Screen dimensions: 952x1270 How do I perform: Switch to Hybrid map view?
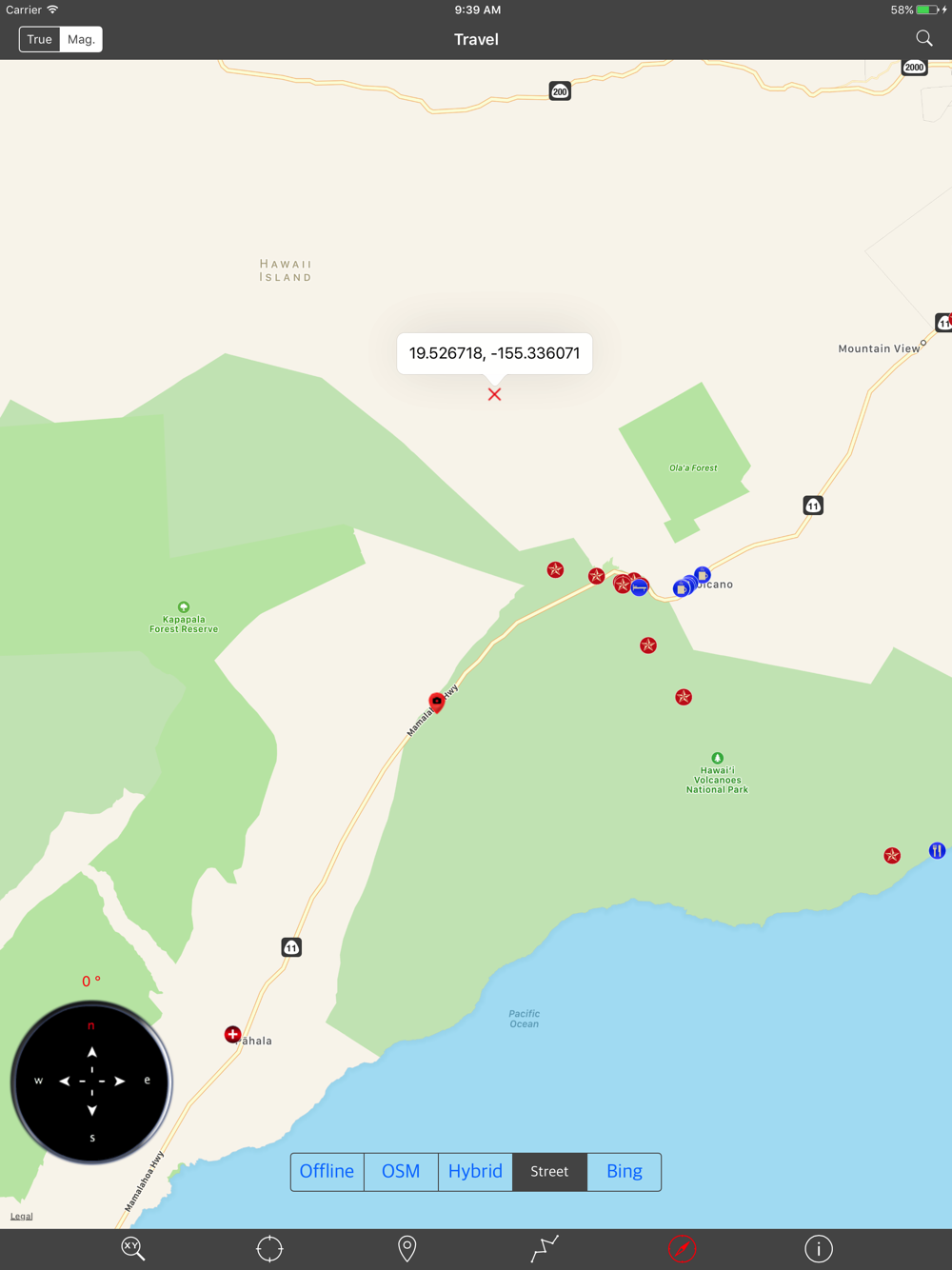click(x=475, y=1171)
